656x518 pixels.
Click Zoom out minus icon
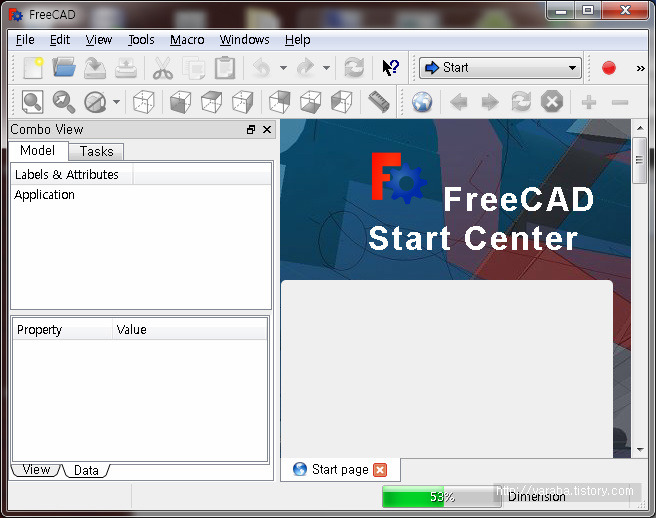(620, 102)
